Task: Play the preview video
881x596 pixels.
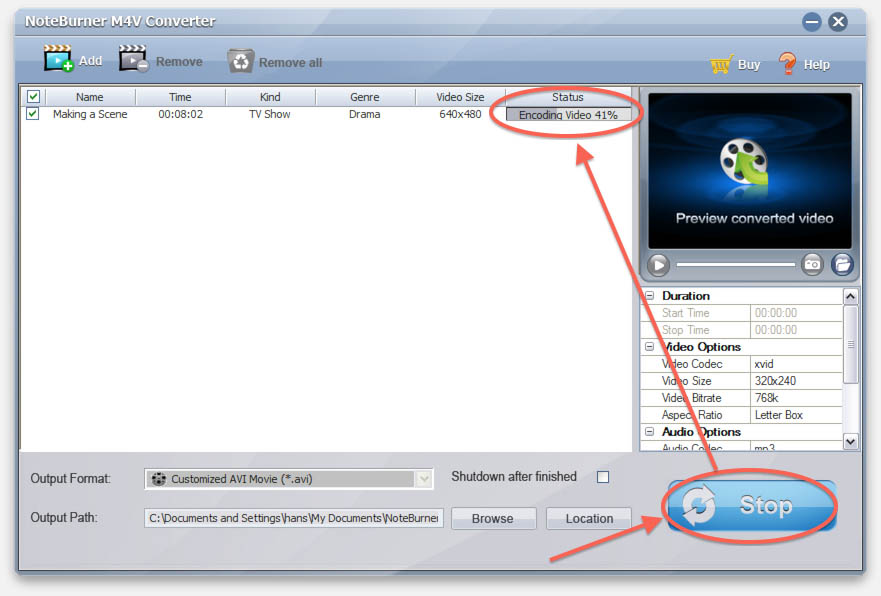Action: tap(658, 265)
